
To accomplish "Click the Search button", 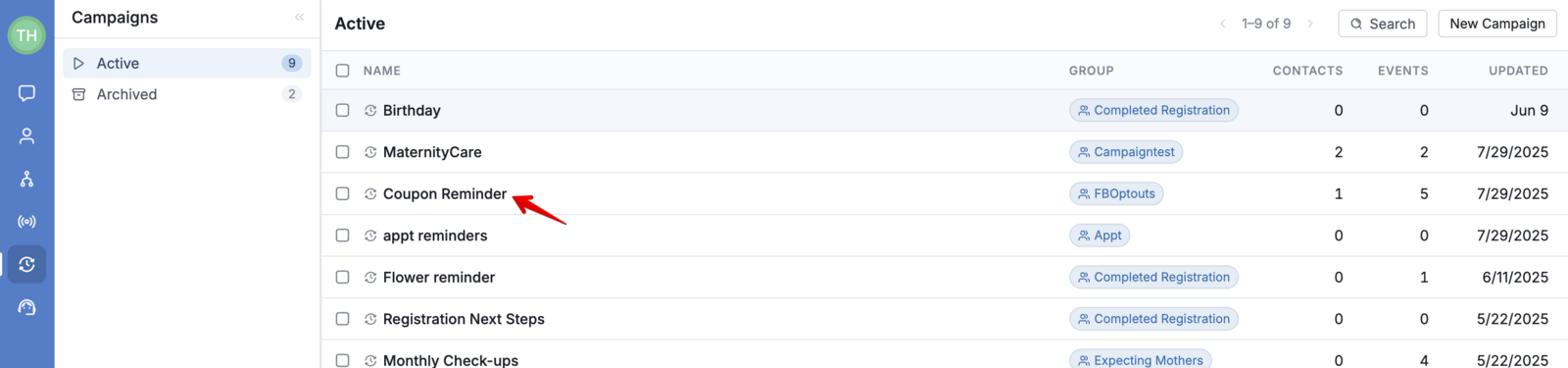I will 1383,24.
